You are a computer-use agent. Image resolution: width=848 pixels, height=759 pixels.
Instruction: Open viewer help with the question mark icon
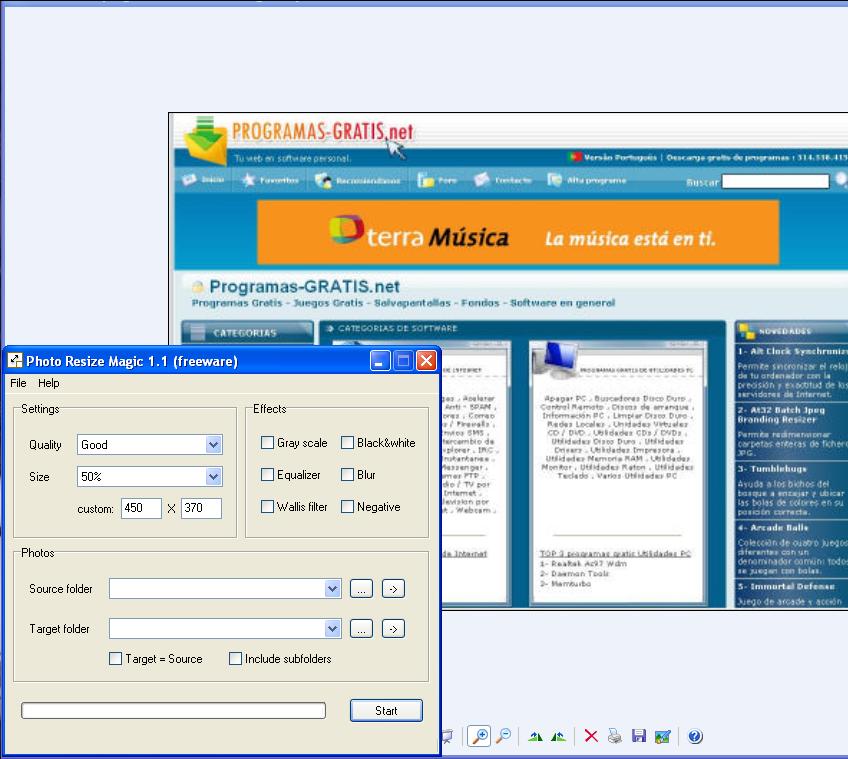(695, 736)
